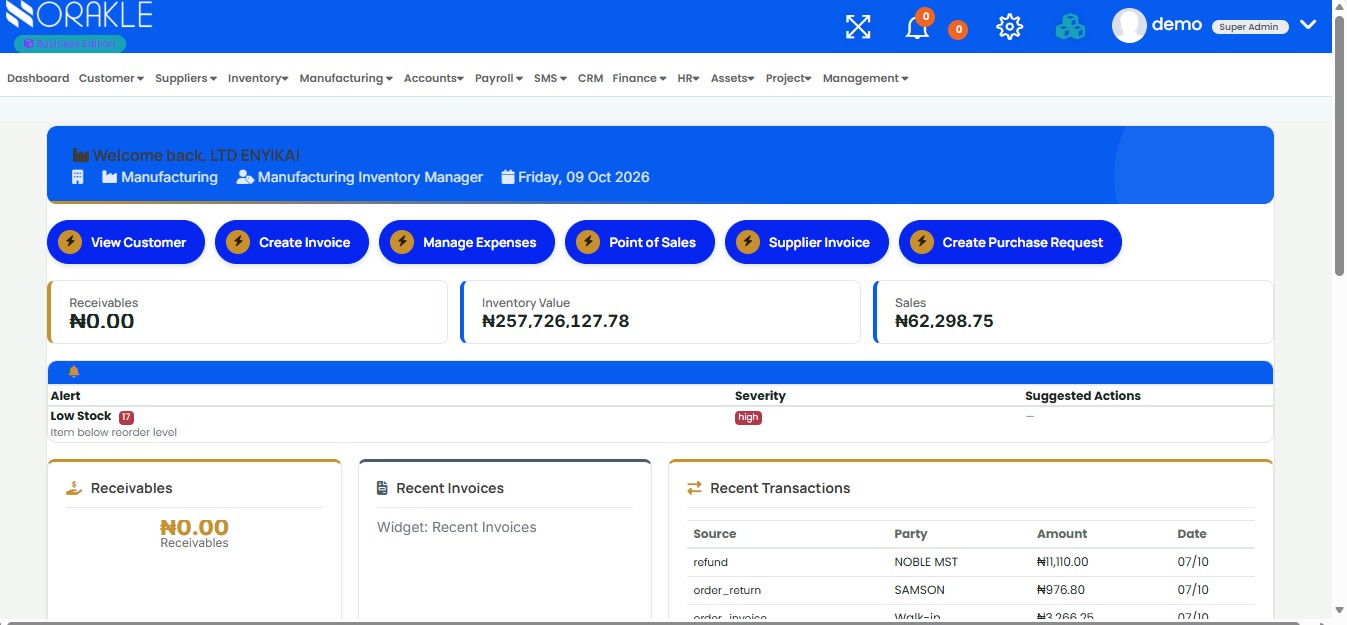Screen dimensions: 1347x625
Task: Open the HR dropdown menu
Action: (x=688, y=78)
